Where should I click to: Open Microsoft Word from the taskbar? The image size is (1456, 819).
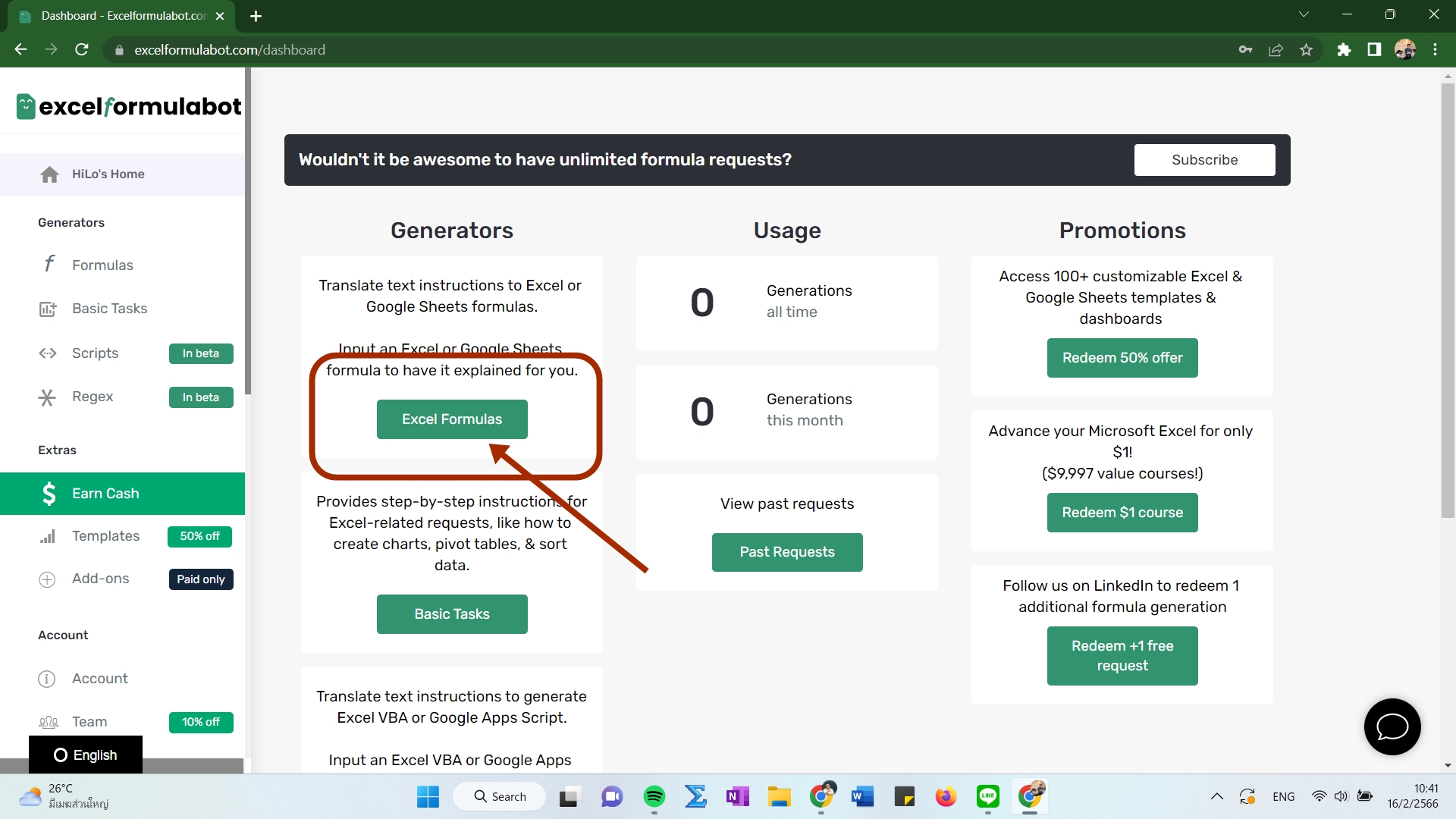point(862,797)
